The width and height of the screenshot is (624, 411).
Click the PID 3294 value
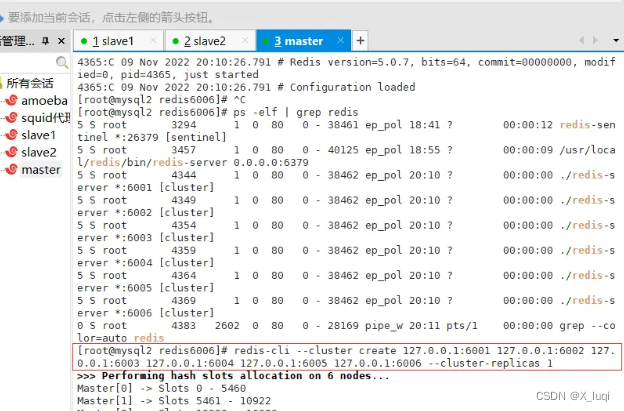(183, 125)
